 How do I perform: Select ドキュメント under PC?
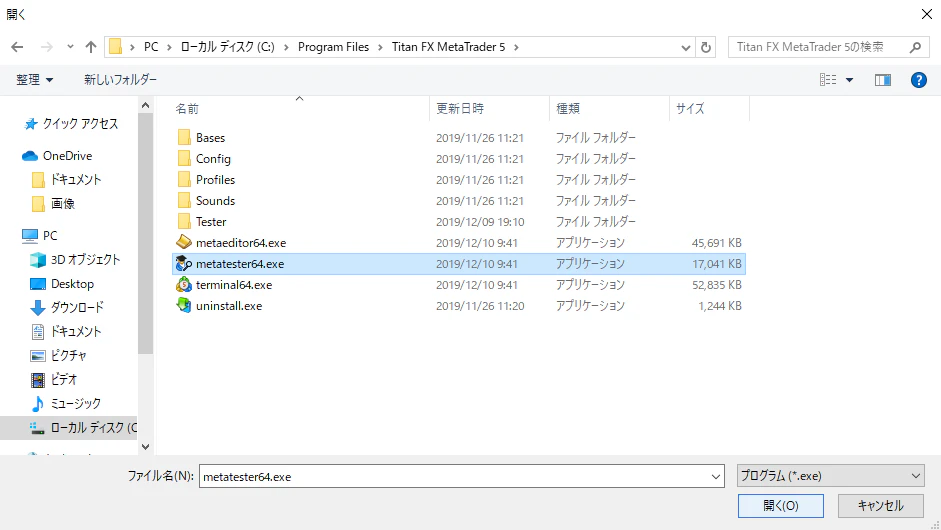click(x=76, y=332)
